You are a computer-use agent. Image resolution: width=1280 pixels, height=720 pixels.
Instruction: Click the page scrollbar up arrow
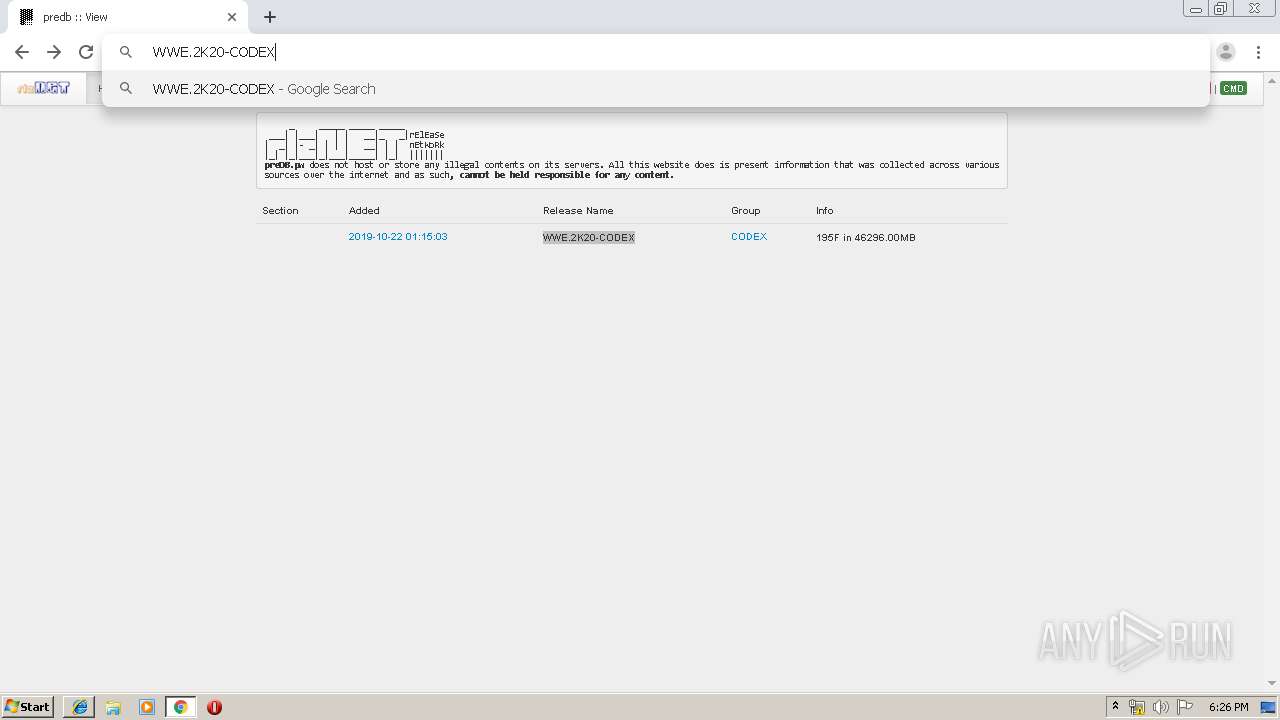pos(1272,81)
